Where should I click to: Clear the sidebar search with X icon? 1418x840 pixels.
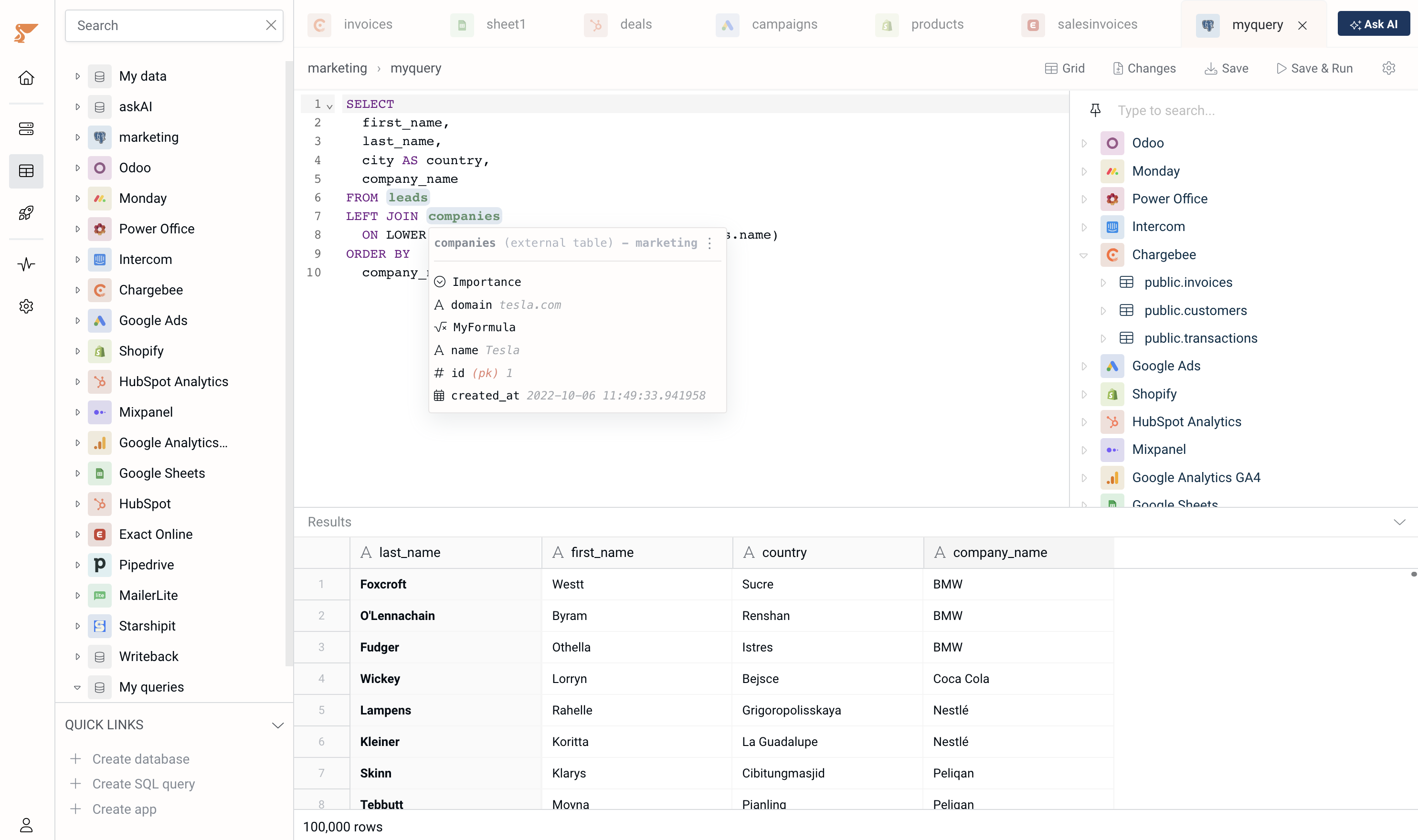tap(271, 25)
